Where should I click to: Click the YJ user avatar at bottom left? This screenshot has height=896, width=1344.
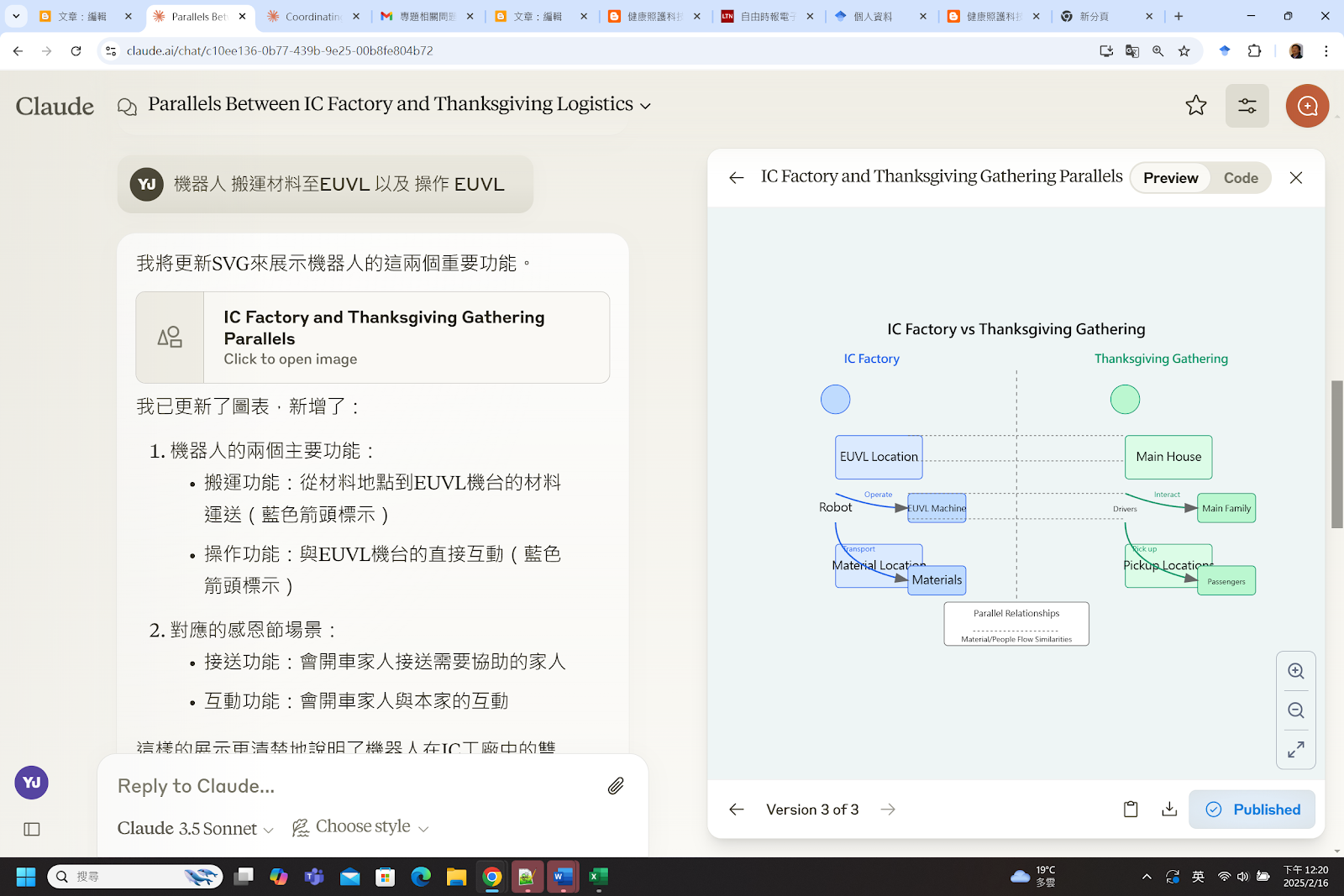click(32, 783)
